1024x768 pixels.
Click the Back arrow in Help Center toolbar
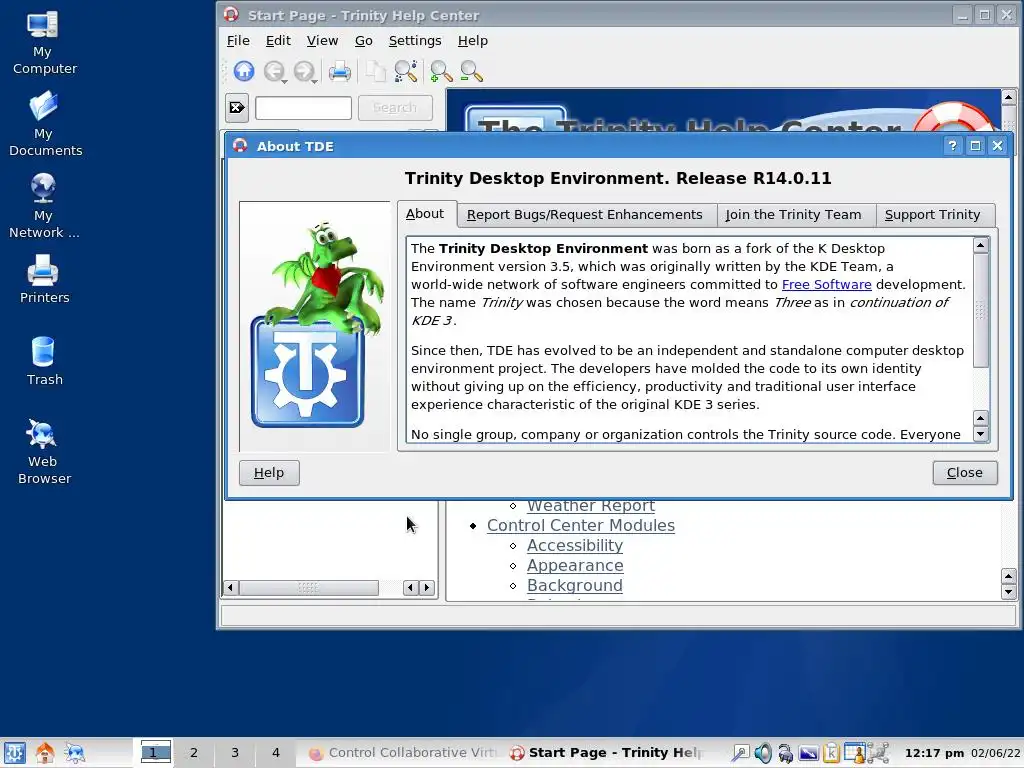pyautogui.click(x=274, y=71)
